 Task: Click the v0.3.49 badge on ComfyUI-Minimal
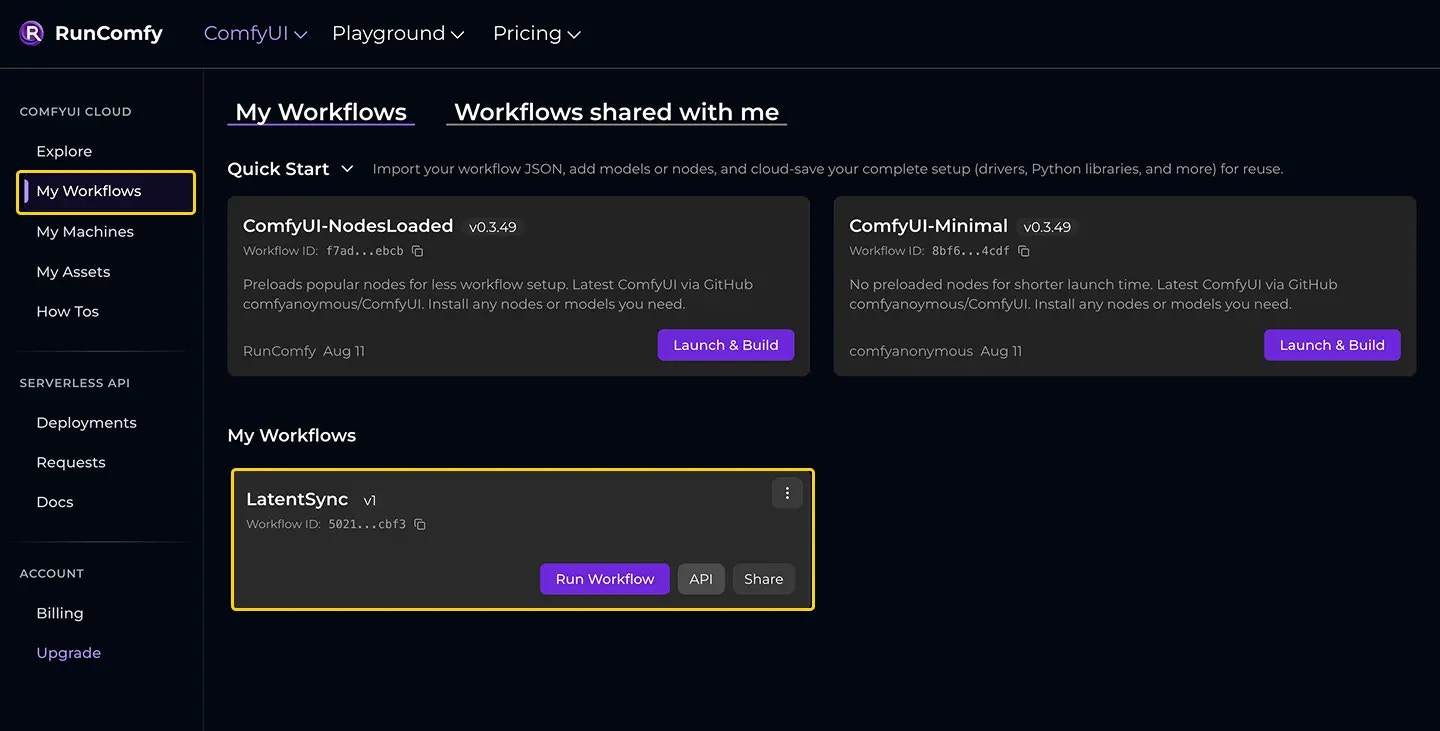tap(1047, 227)
